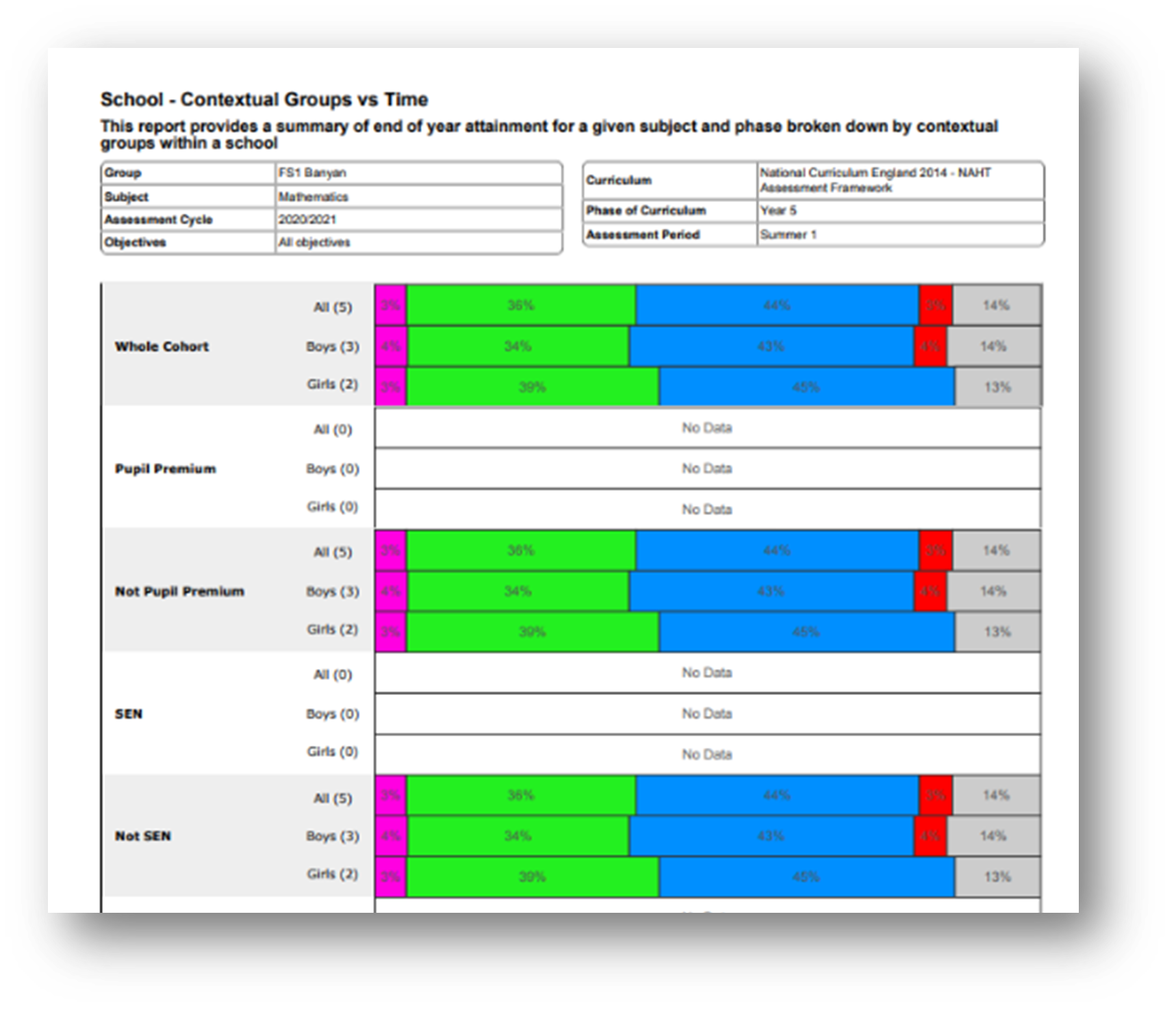Click 'Girls (2)' in the Not Pupil Premium group
The image size is (1176, 1010).
pyautogui.click(x=333, y=629)
